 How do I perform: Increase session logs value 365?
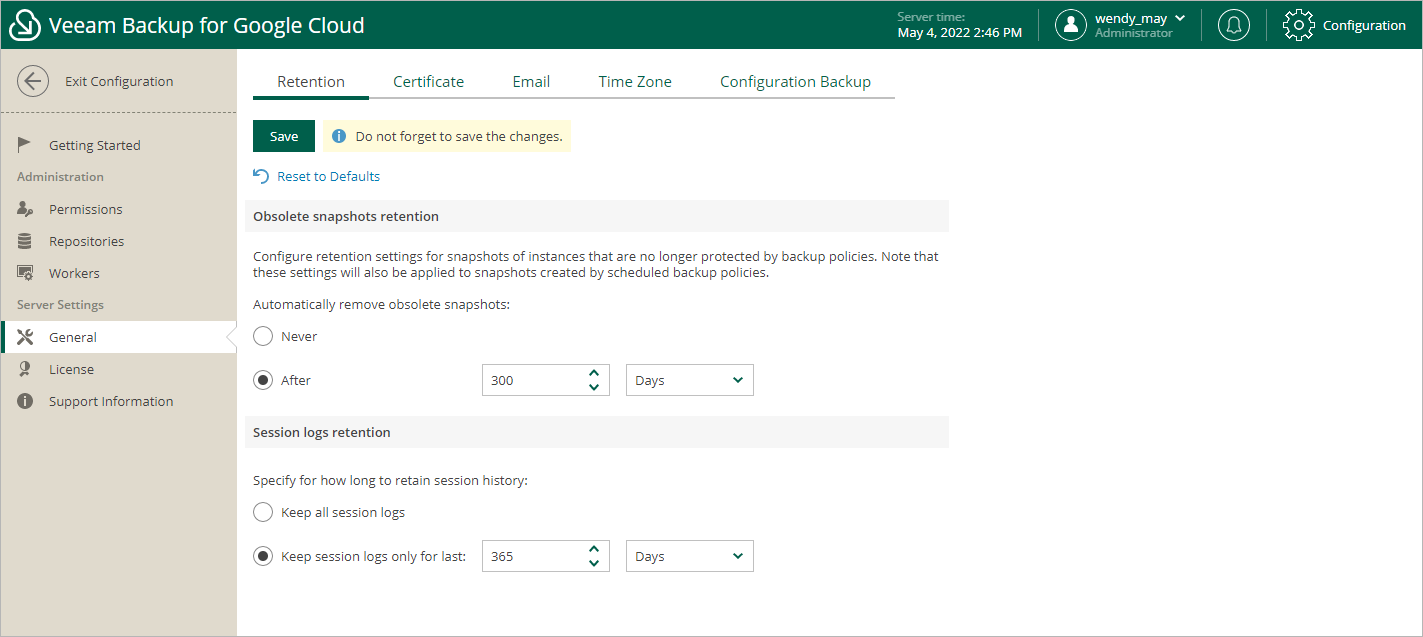click(x=594, y=549)
